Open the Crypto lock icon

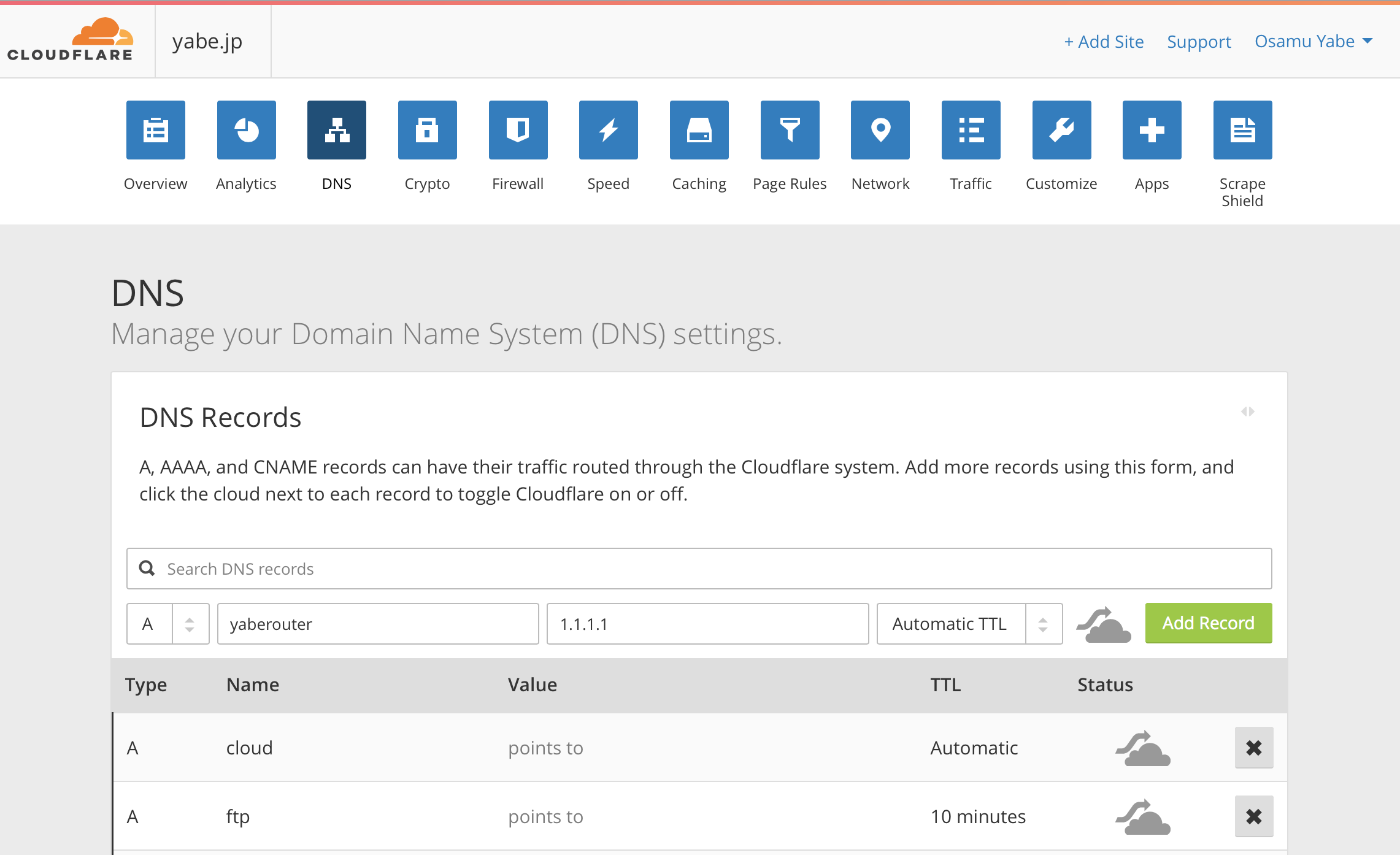coord(428,130)
